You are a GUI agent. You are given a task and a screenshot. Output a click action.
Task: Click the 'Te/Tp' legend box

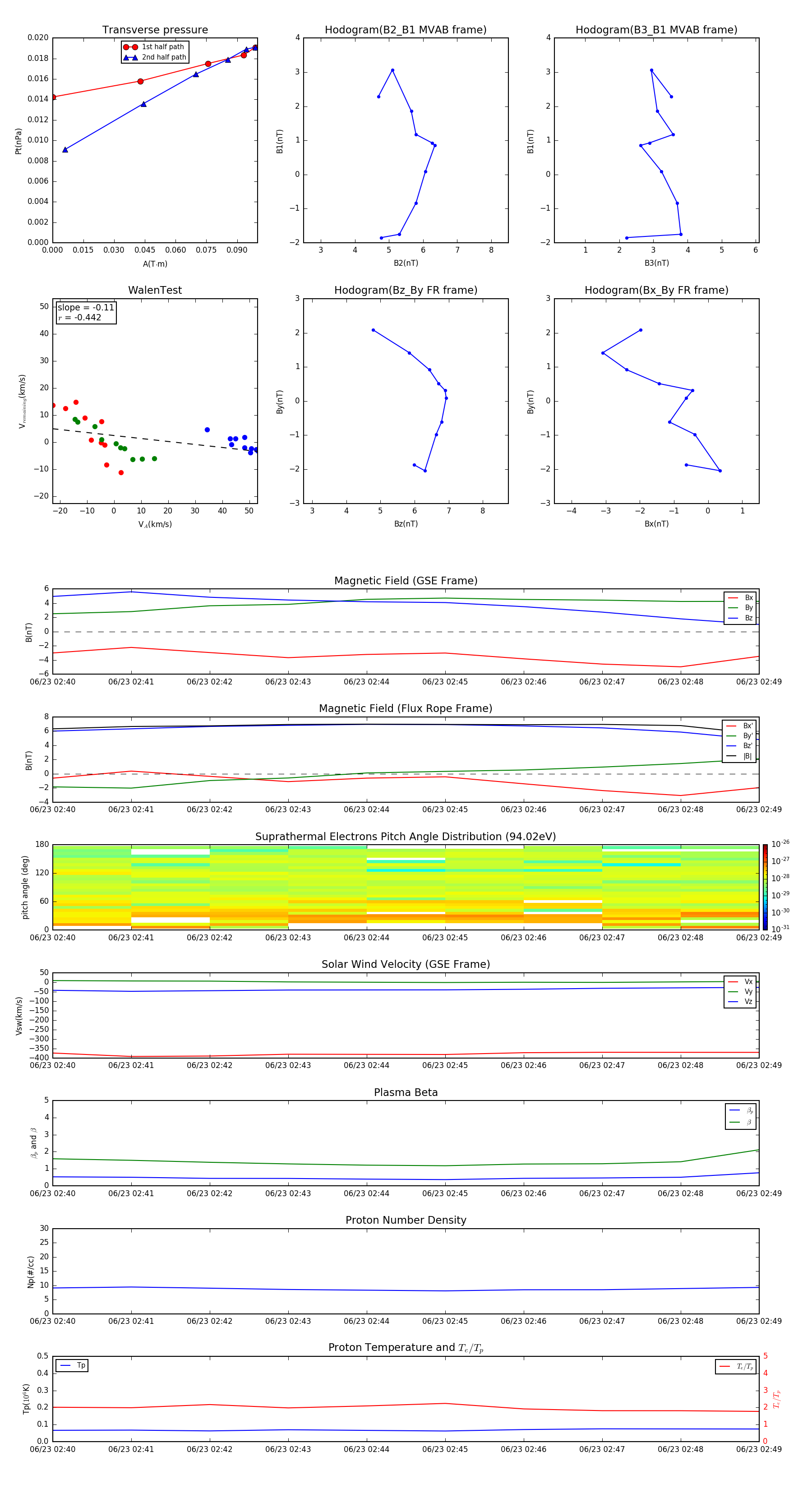click(x=735, y=1366)
